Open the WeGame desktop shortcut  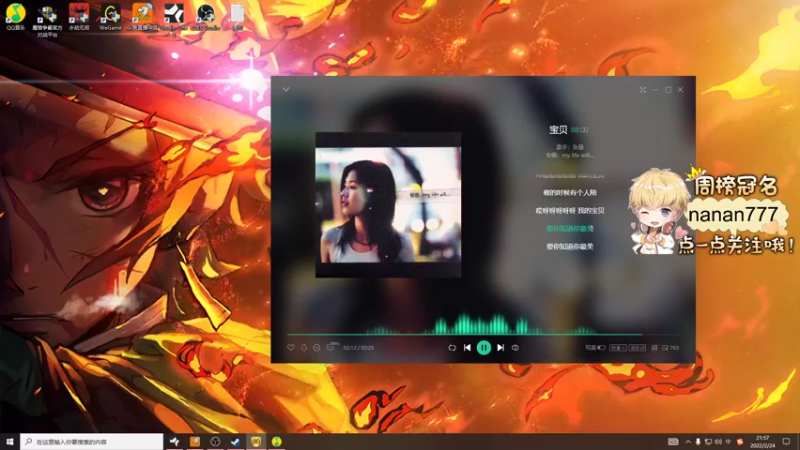(110, 17)
